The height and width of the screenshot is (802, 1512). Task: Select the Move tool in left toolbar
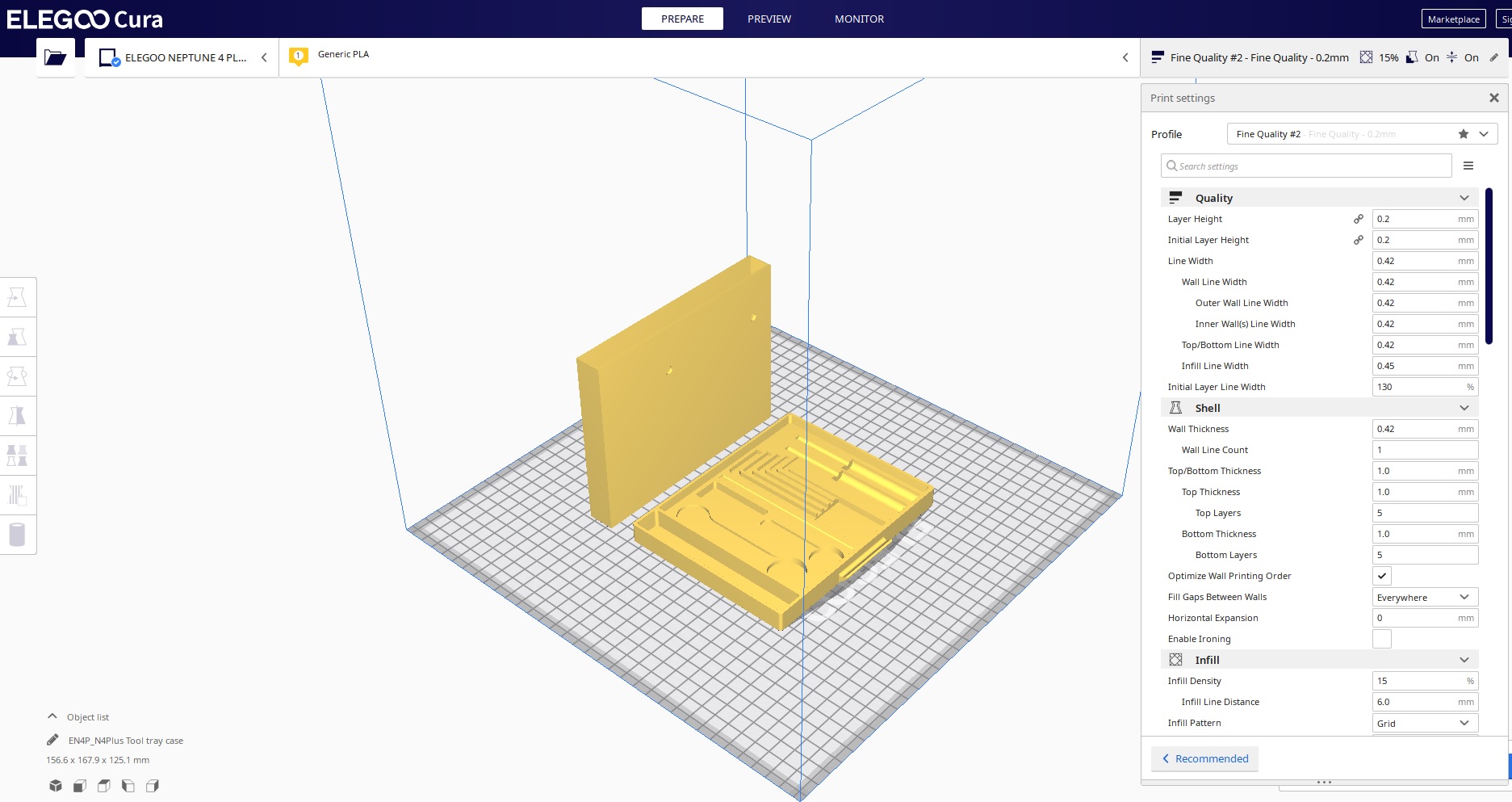(x=17, y=297)
